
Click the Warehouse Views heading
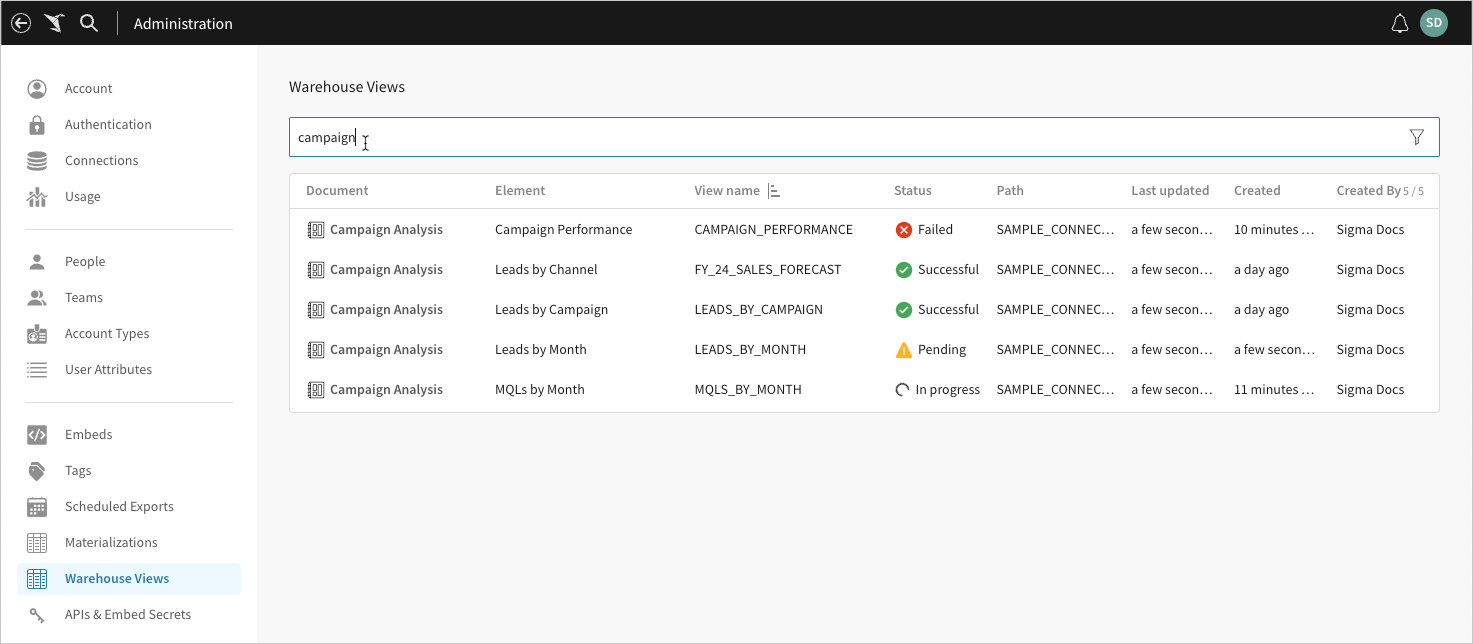point(347,87)
